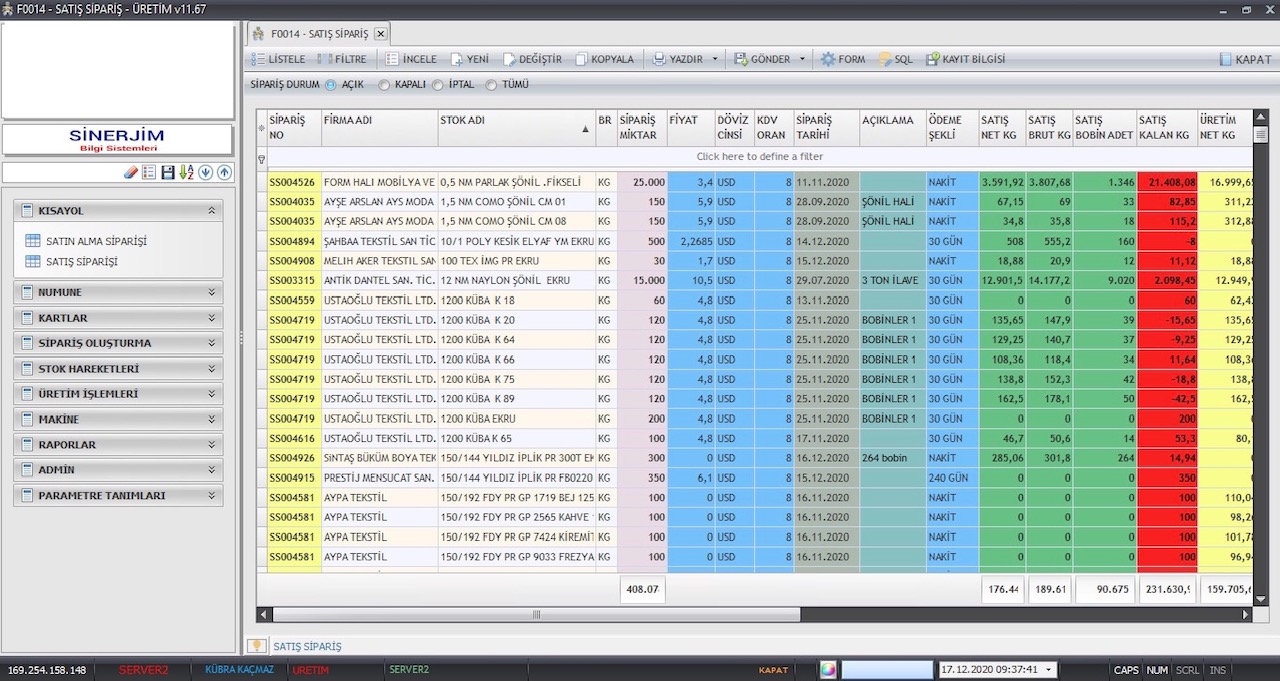Click the blue down arrow circle icon

tap(206, 172)
